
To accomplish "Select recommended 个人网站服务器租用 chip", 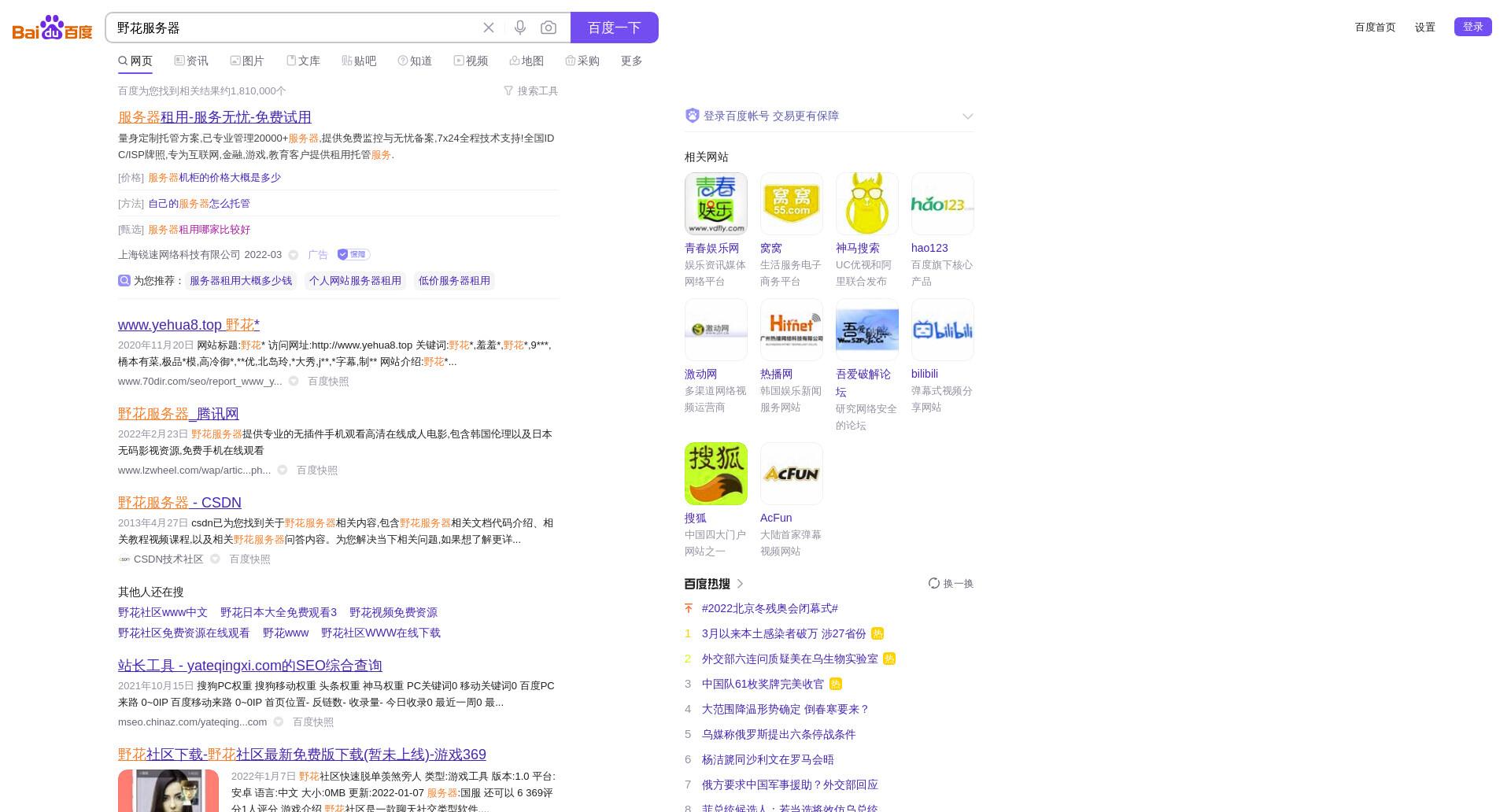I will pyautogui.click(x=355, y=281).
